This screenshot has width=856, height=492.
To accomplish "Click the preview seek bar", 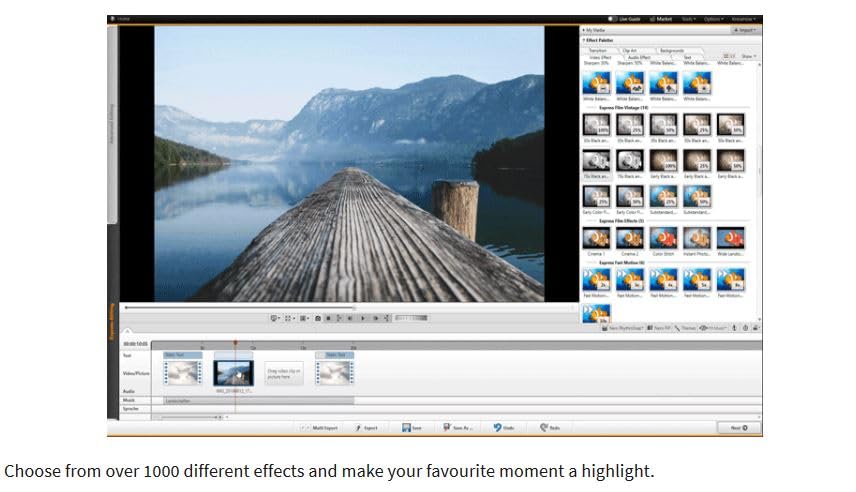I will tap(240, 307).
